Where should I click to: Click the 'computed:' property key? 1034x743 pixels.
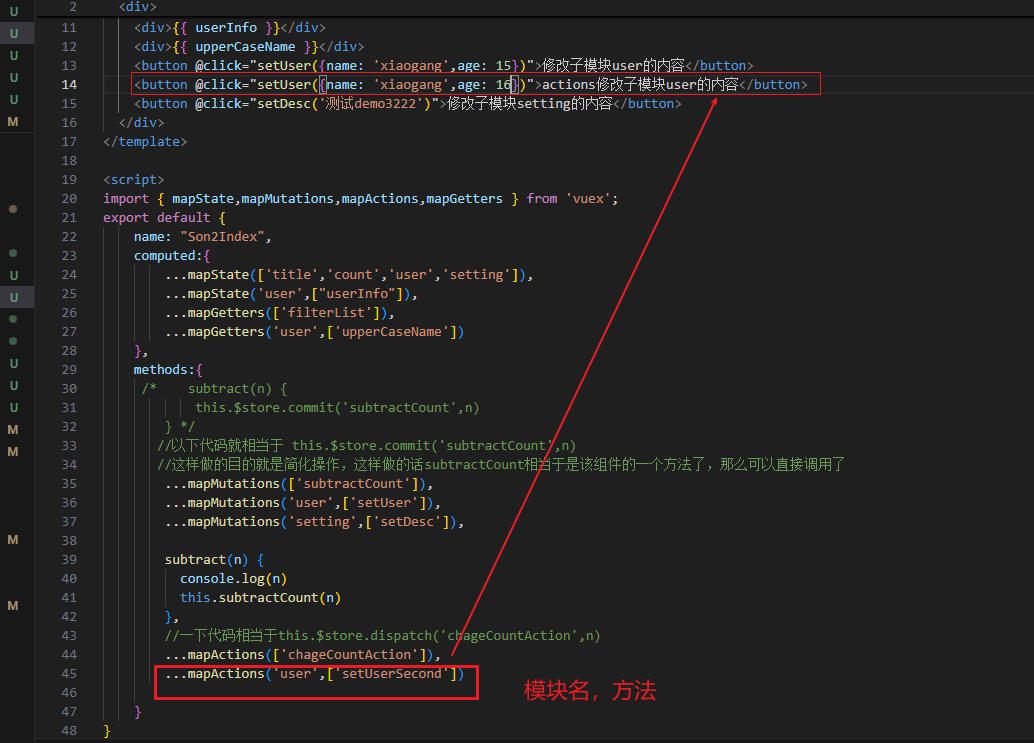tap(168, 256)
